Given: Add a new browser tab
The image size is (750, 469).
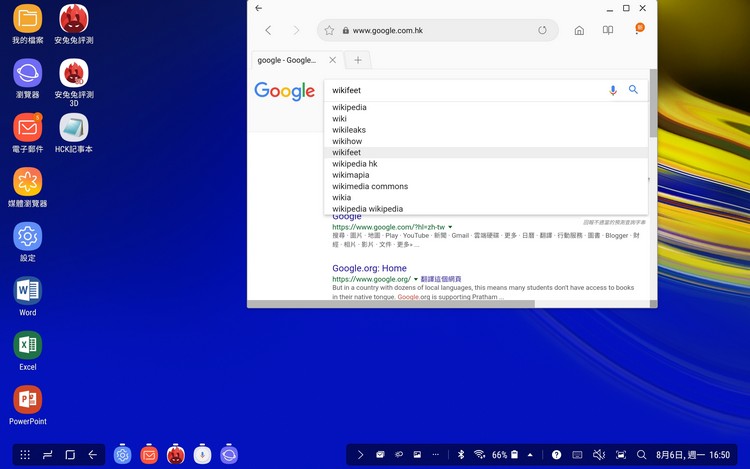Looking at the screenshot, I should click(357, 60).
